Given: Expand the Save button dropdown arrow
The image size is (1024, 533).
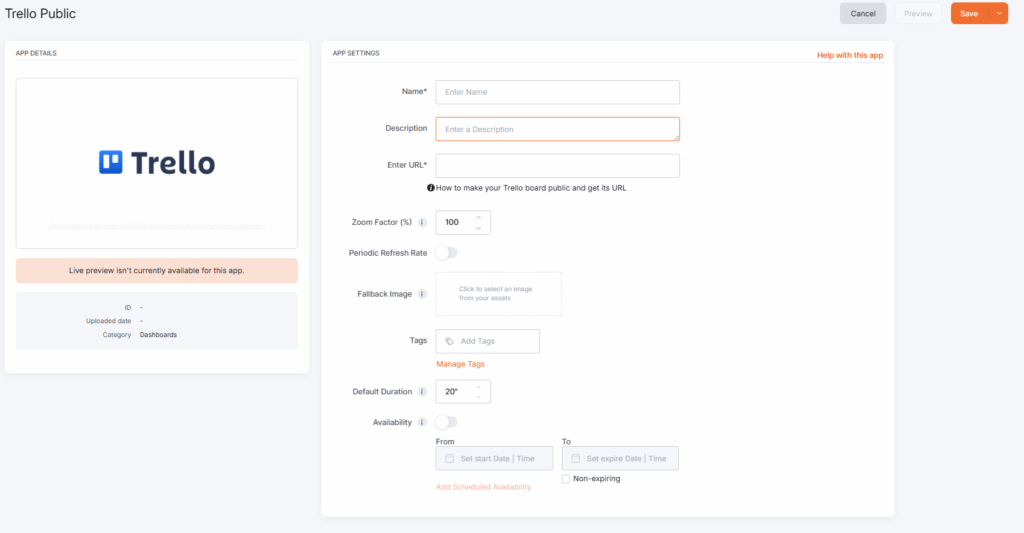Looking at the screenshot, I should (x=999, y=13).
